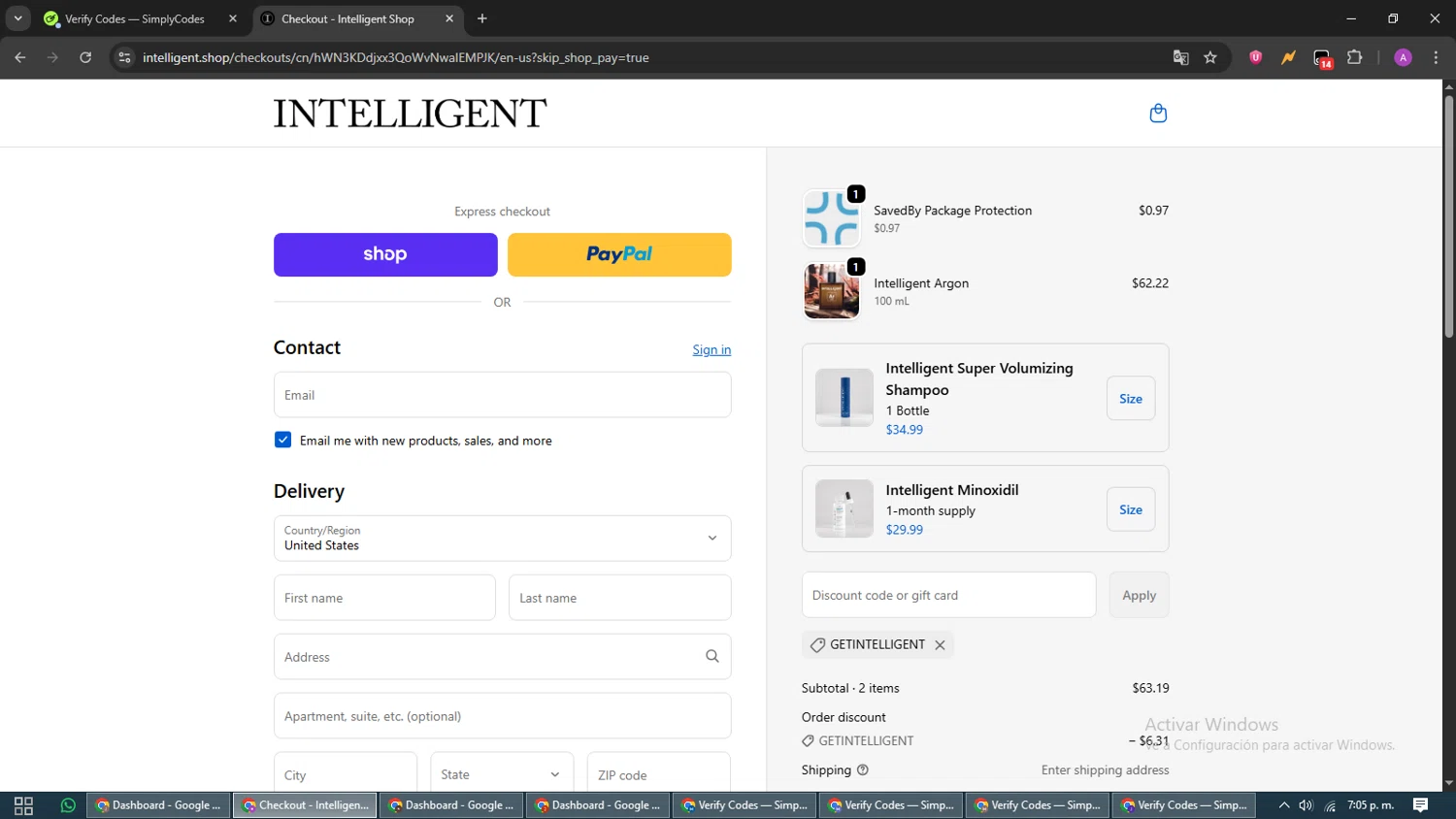Click the Sign in link

711,350
